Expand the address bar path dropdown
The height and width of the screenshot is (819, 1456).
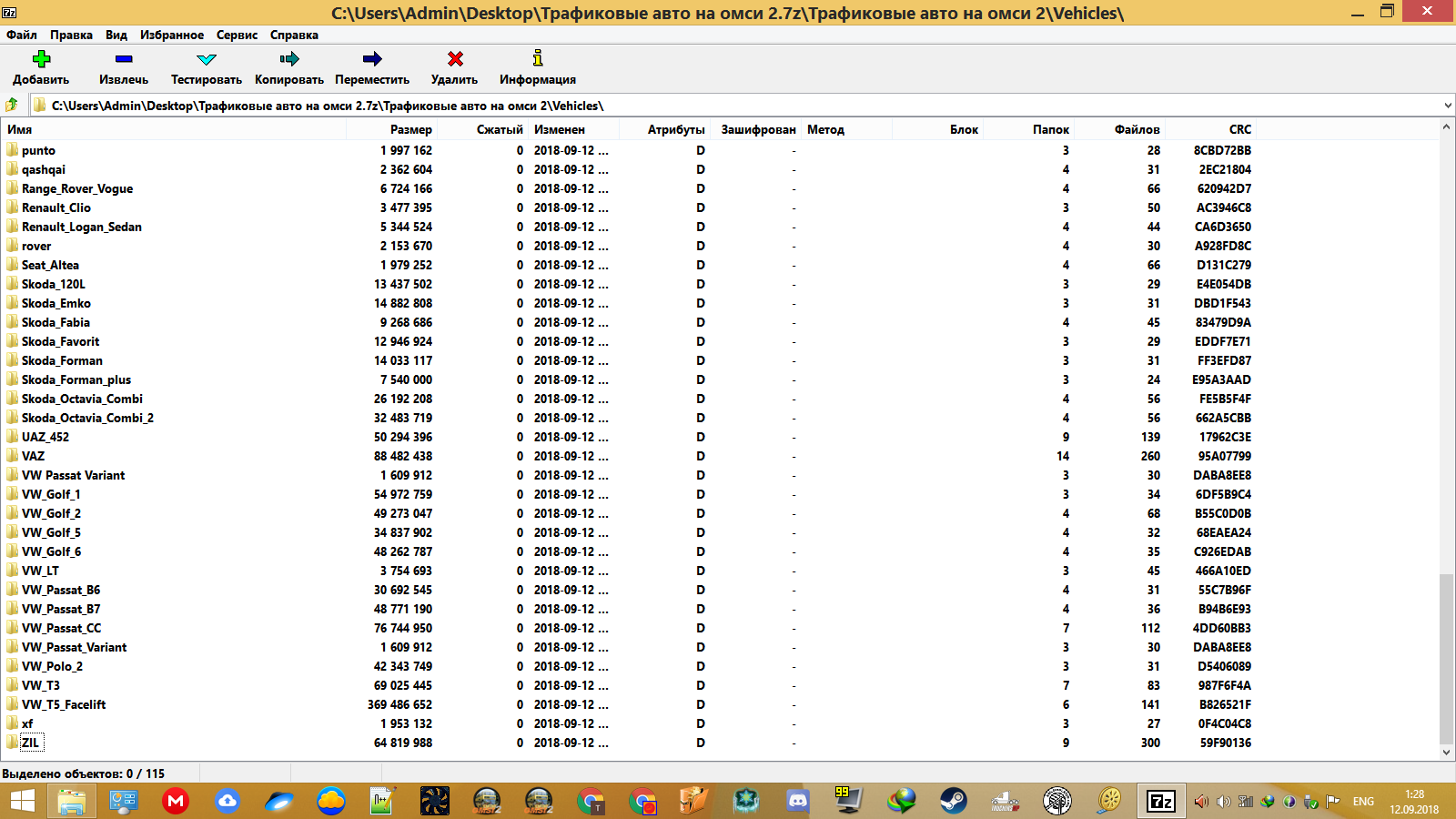(x=1447, y=106)
